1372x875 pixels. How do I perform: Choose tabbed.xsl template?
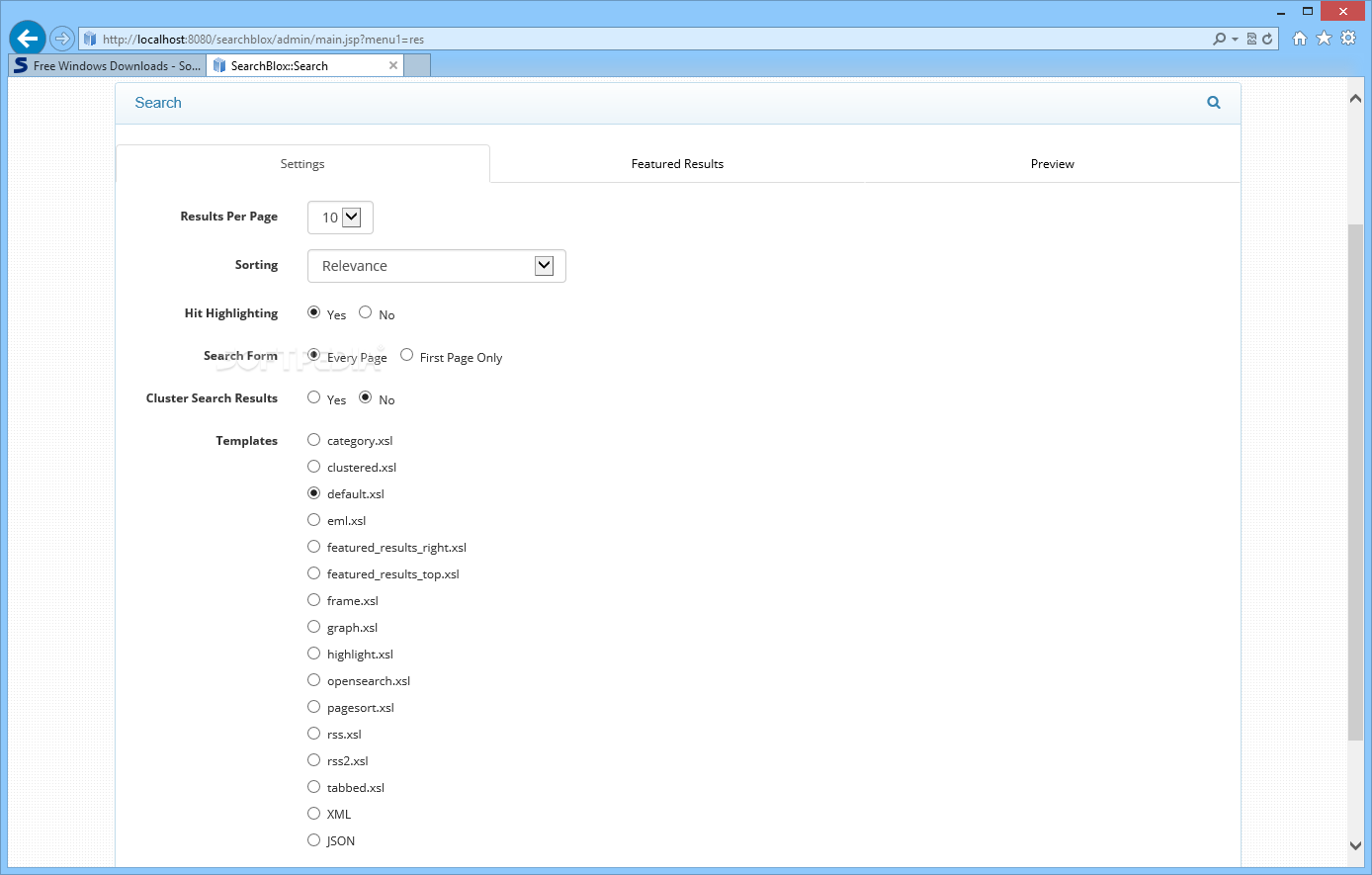coord(313,787)
